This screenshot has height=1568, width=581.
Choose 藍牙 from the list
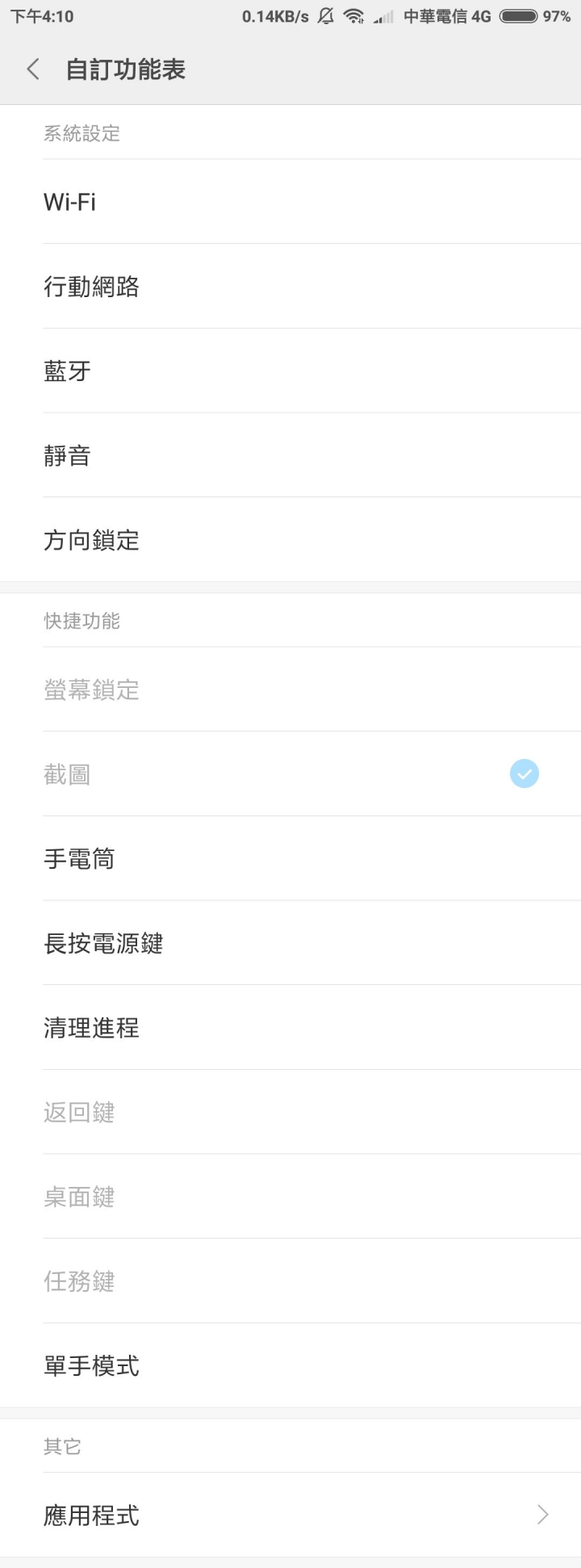(x=290, y=371)
